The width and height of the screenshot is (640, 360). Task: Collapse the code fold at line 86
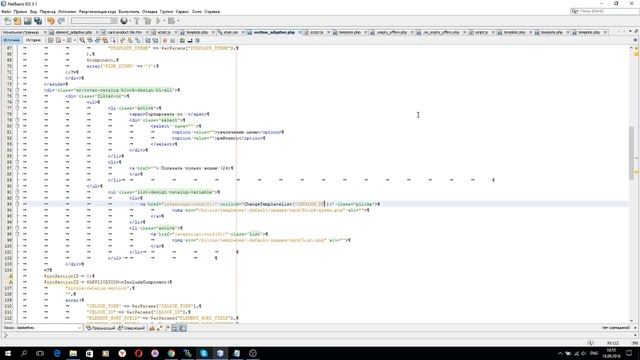17,162
